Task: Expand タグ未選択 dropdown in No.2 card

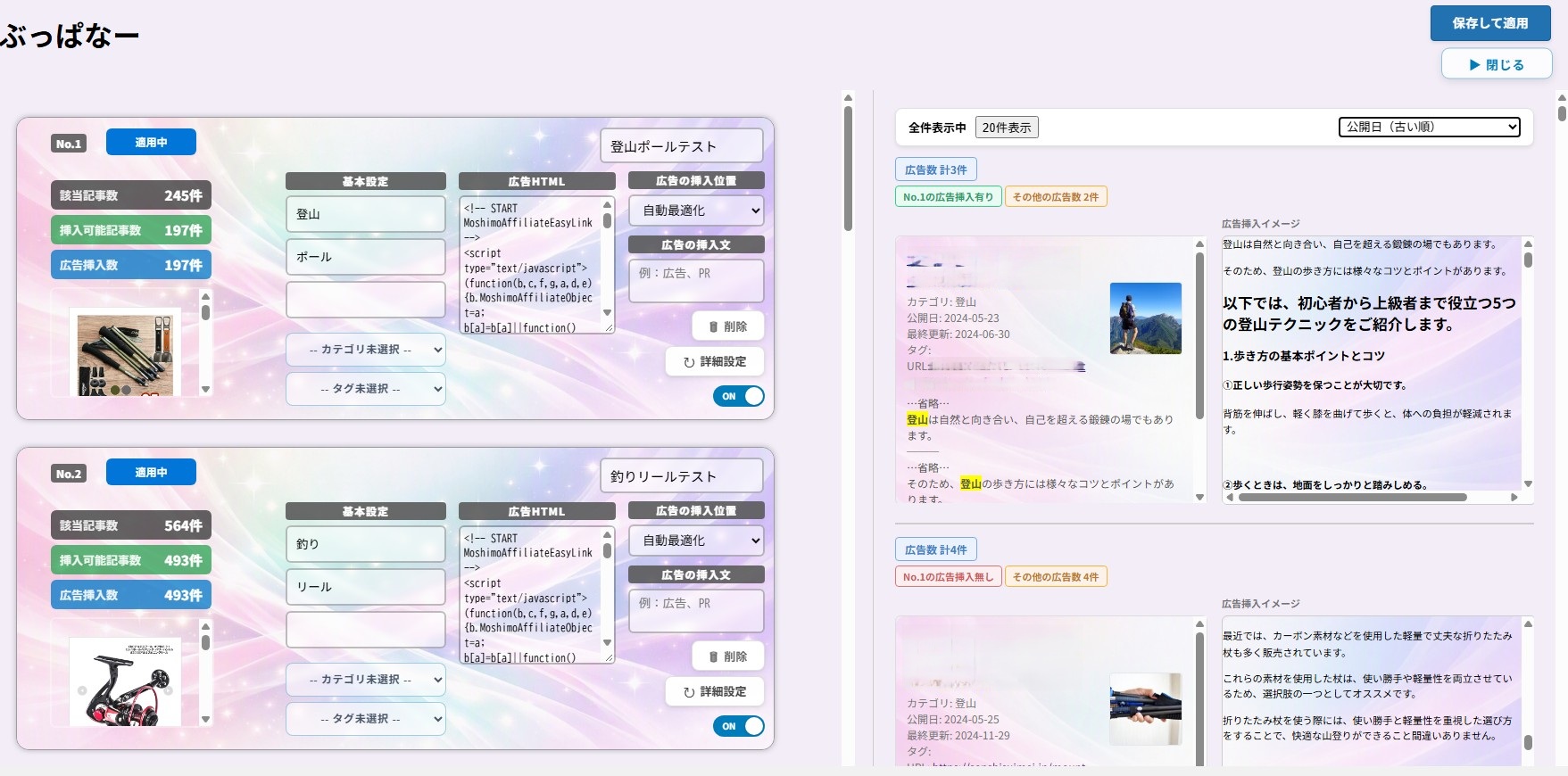Action: (366, 719)
